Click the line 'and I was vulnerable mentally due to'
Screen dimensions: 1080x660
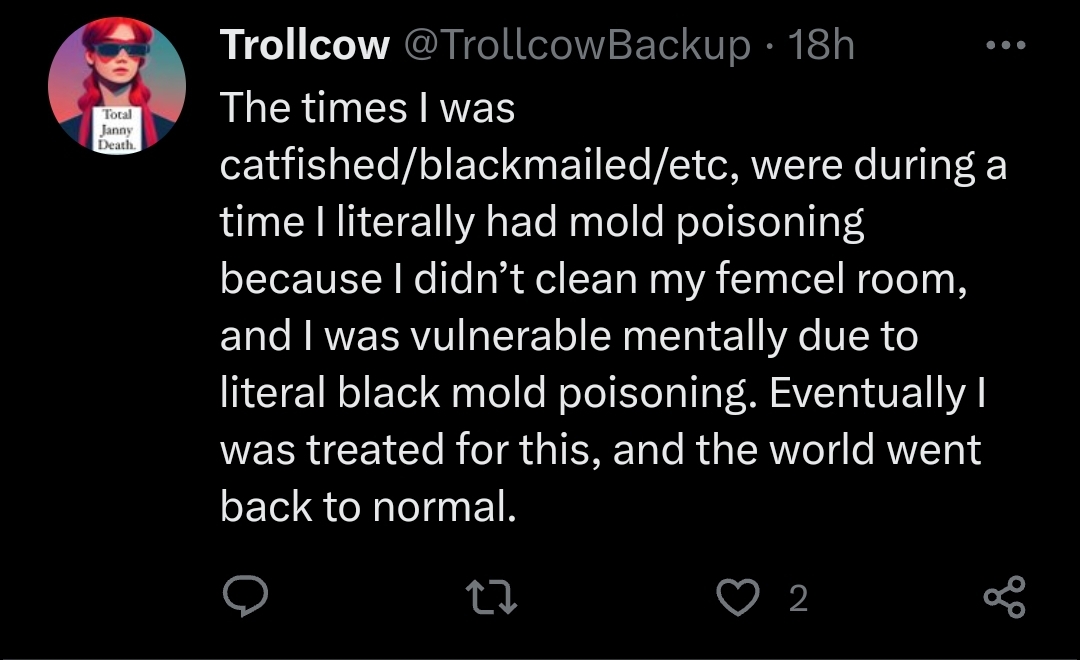568,336
